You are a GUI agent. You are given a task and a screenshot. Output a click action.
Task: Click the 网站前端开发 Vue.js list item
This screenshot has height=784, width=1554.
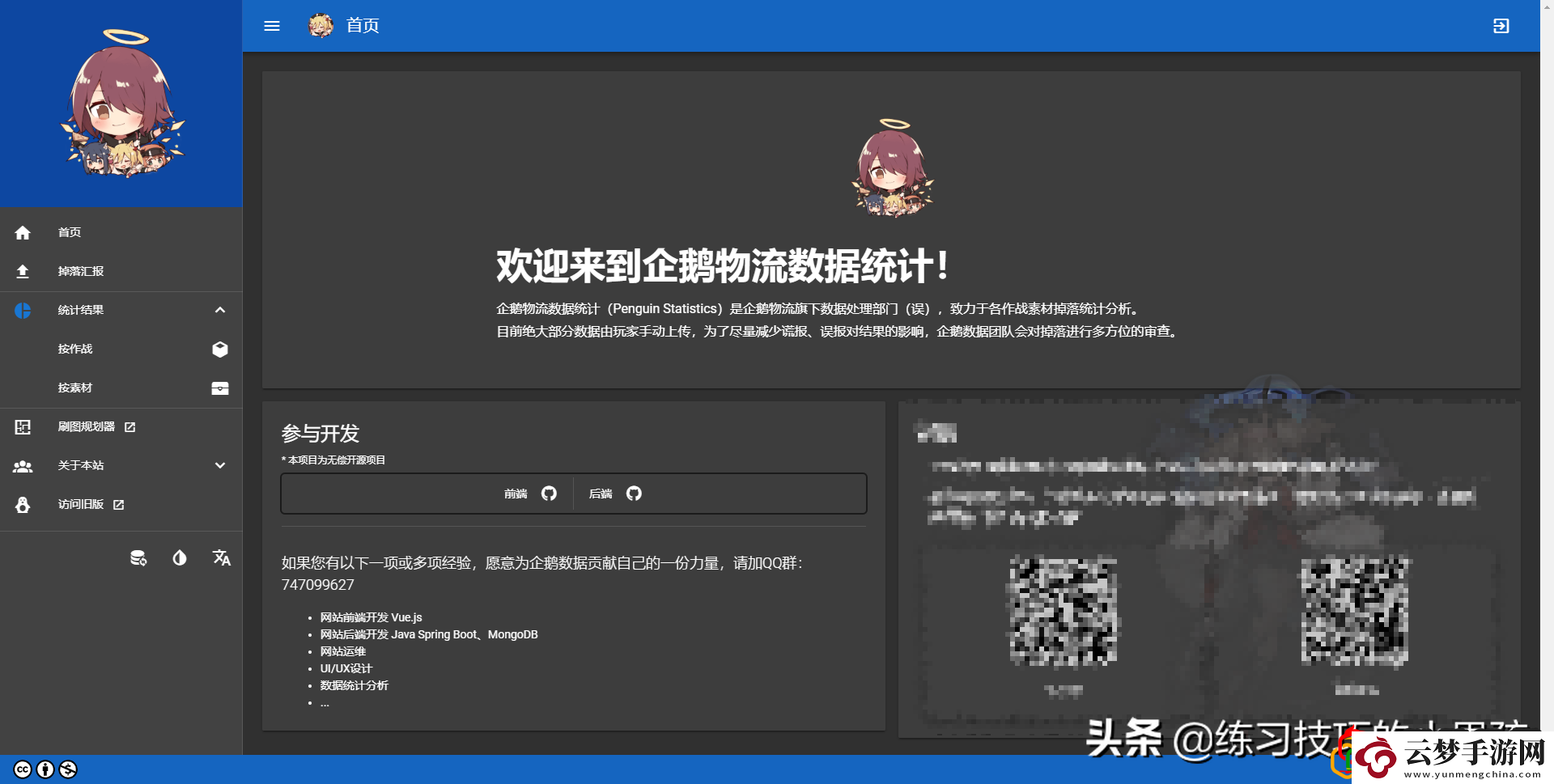point(371,617)
